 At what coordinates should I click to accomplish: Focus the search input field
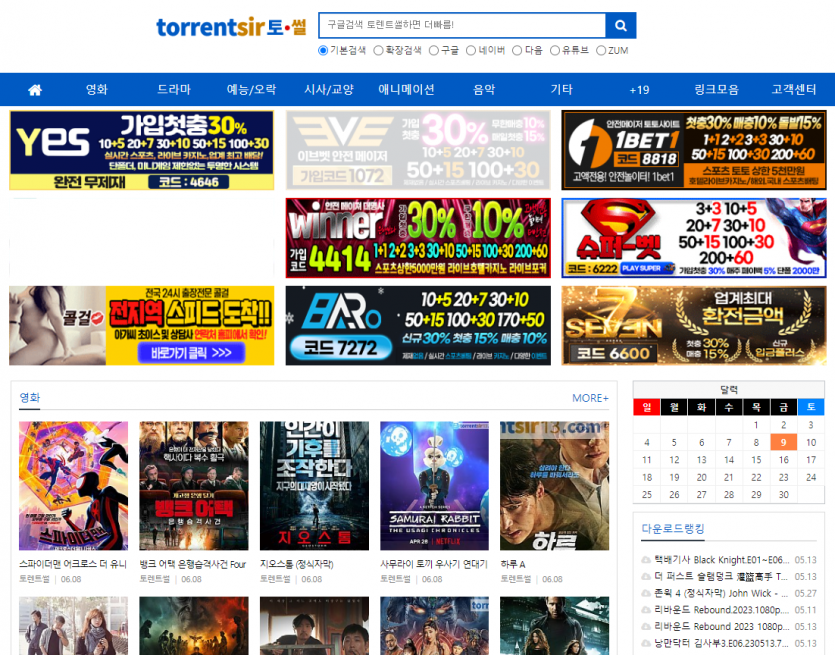[462, 25]
